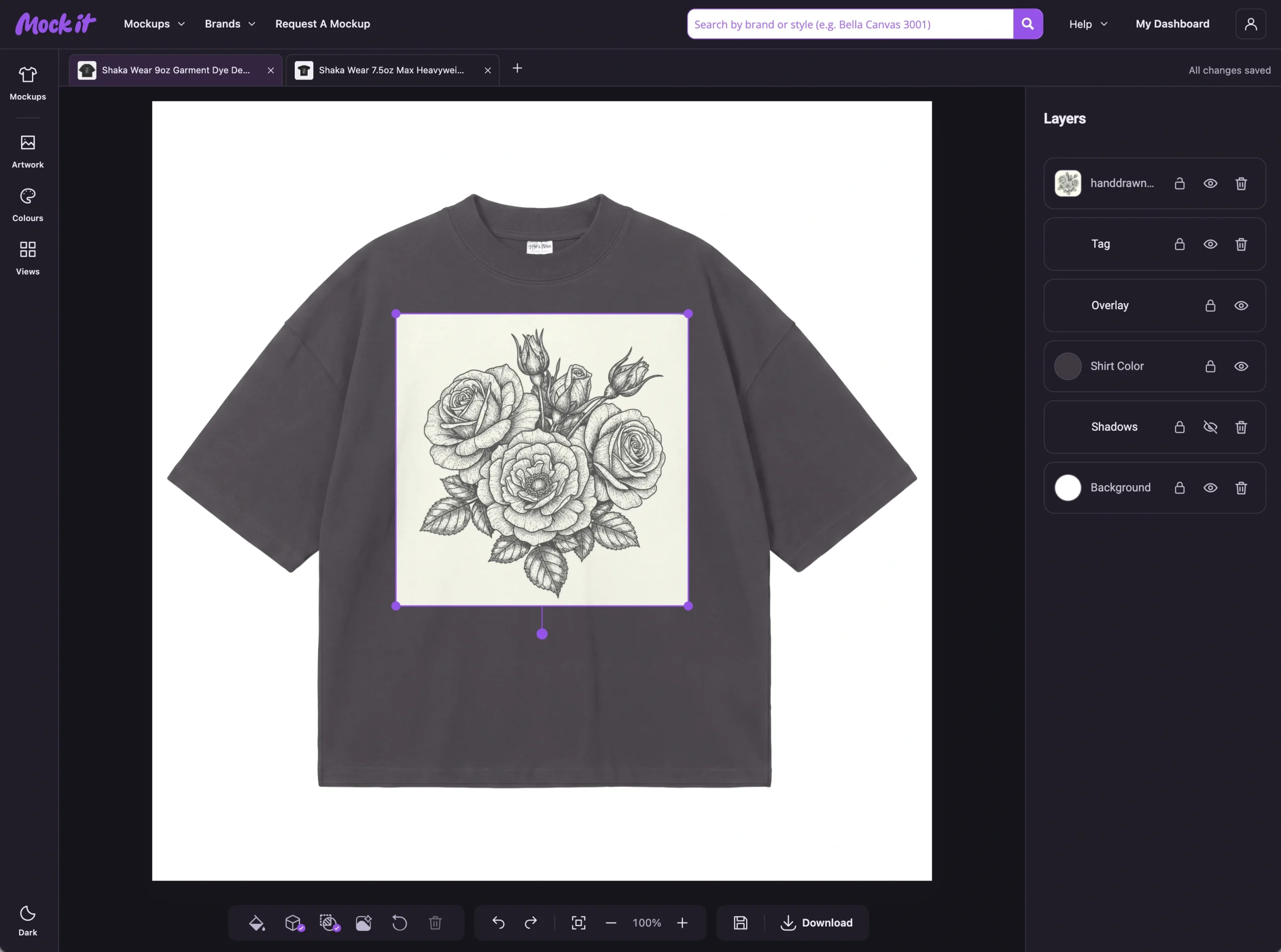Image resolution: width=1281 pixels, height=952 pixels.
Task: Fit canvas to screen icon
Action: pos(578,922)
